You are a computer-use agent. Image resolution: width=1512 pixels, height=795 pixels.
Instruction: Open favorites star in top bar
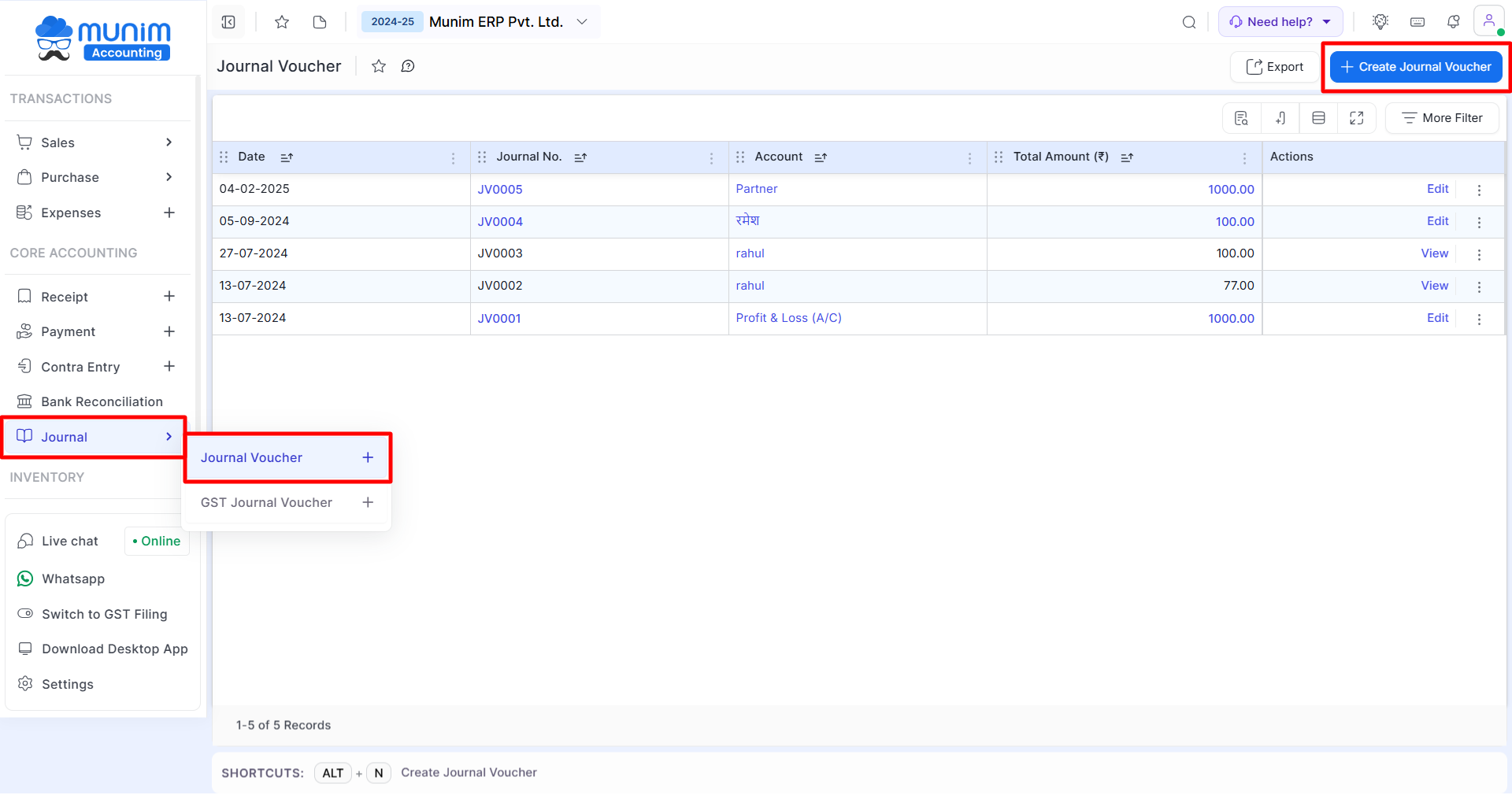pyautogui.click(x=282, y=22)
